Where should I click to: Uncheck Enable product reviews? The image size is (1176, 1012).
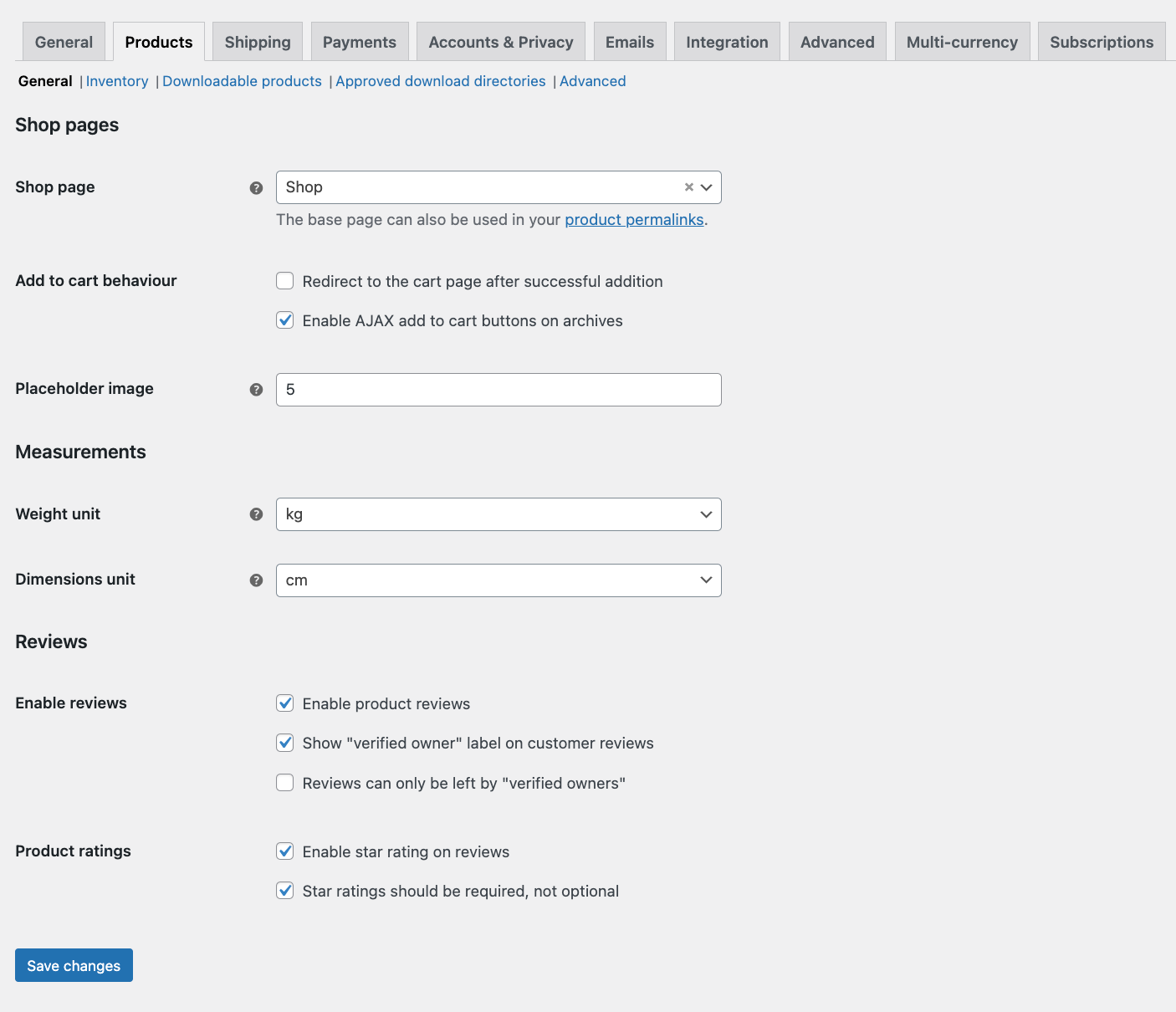tap(284, 703)
